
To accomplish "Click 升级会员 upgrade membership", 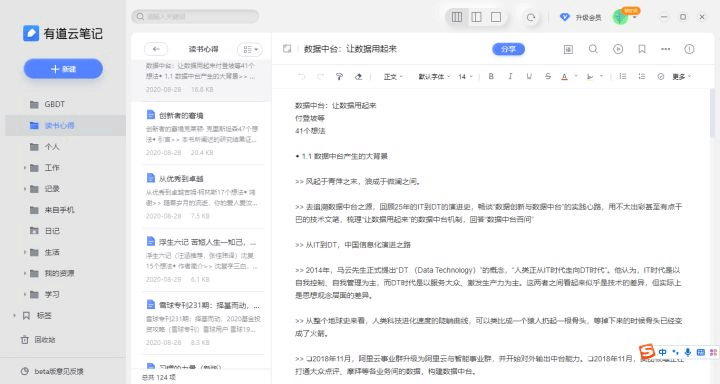I will 588,17.
